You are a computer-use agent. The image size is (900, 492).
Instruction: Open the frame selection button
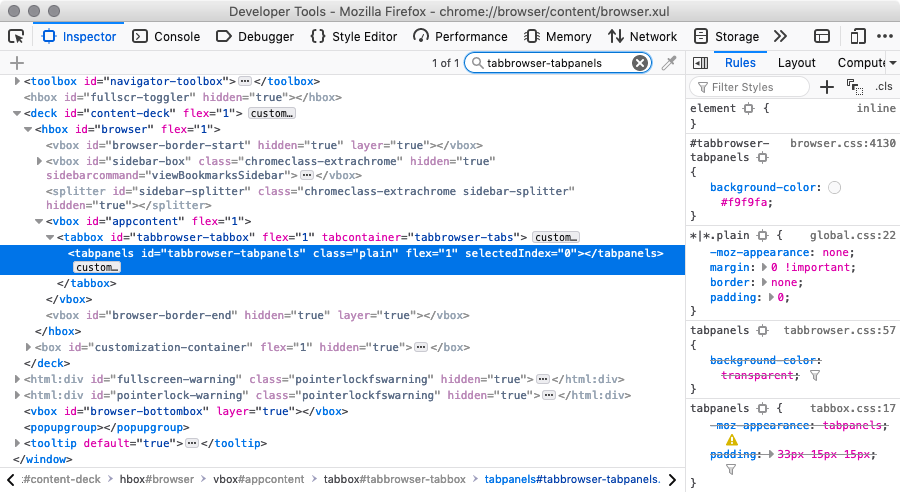pyautogui.click(x=822, y=37)
